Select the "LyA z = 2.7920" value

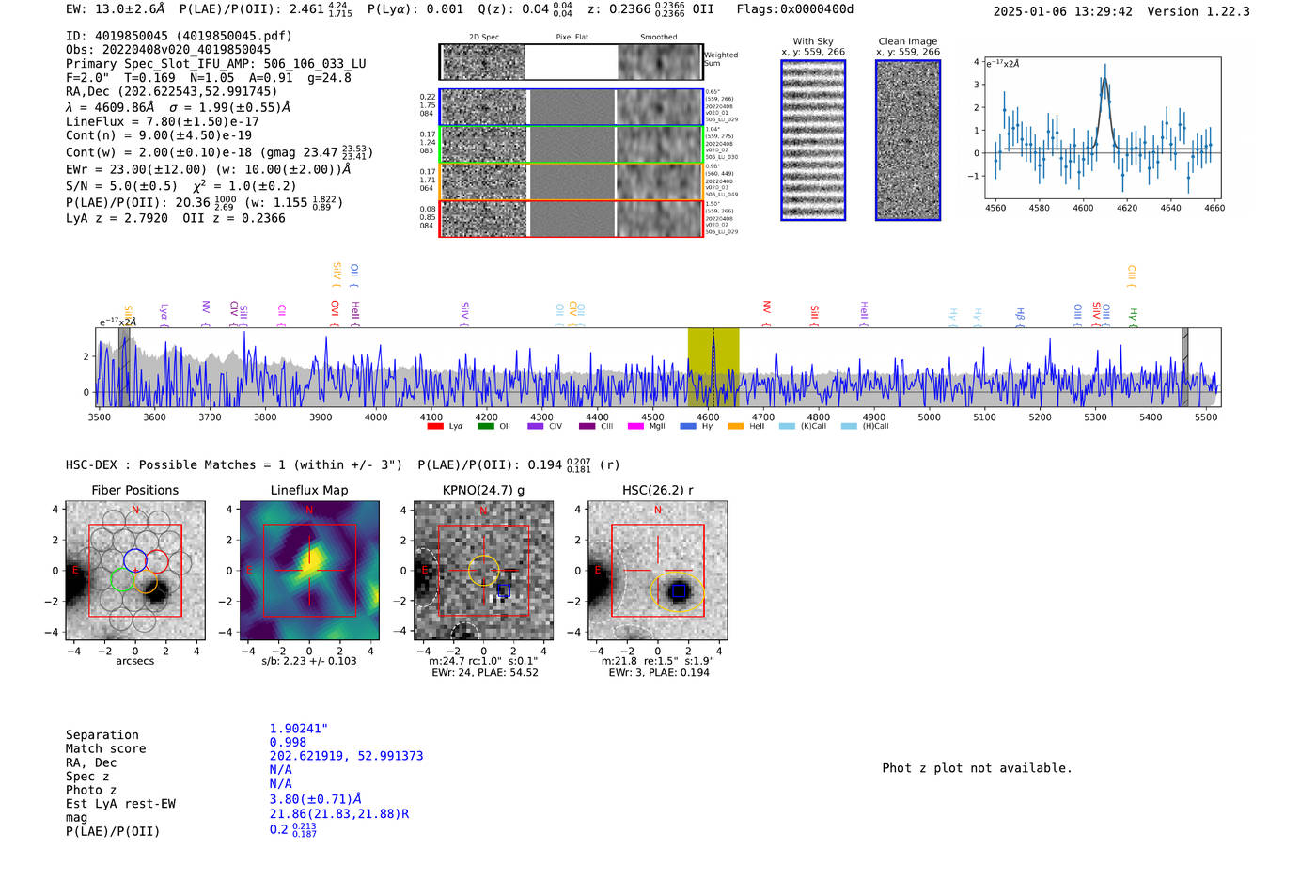[117, 218]
